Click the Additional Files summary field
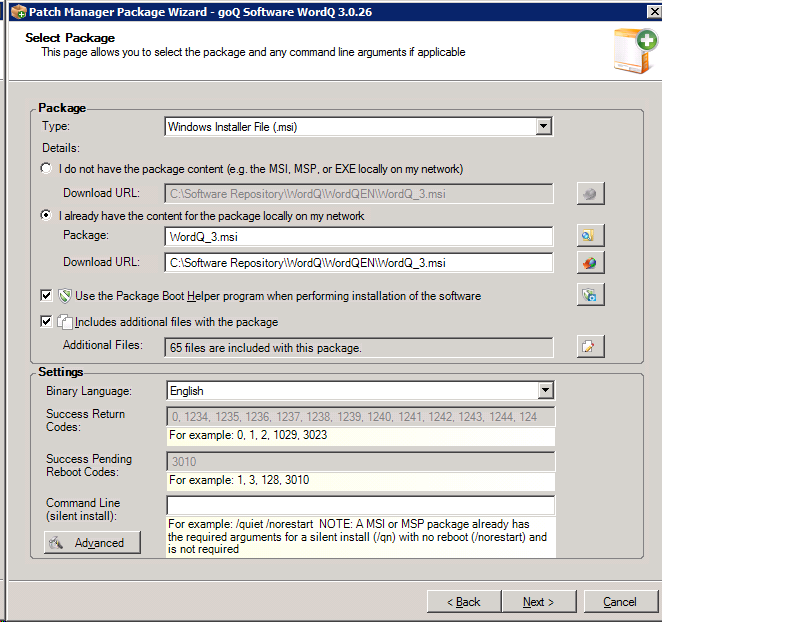This screenshot has width=800, height=622. pos(359,347)
